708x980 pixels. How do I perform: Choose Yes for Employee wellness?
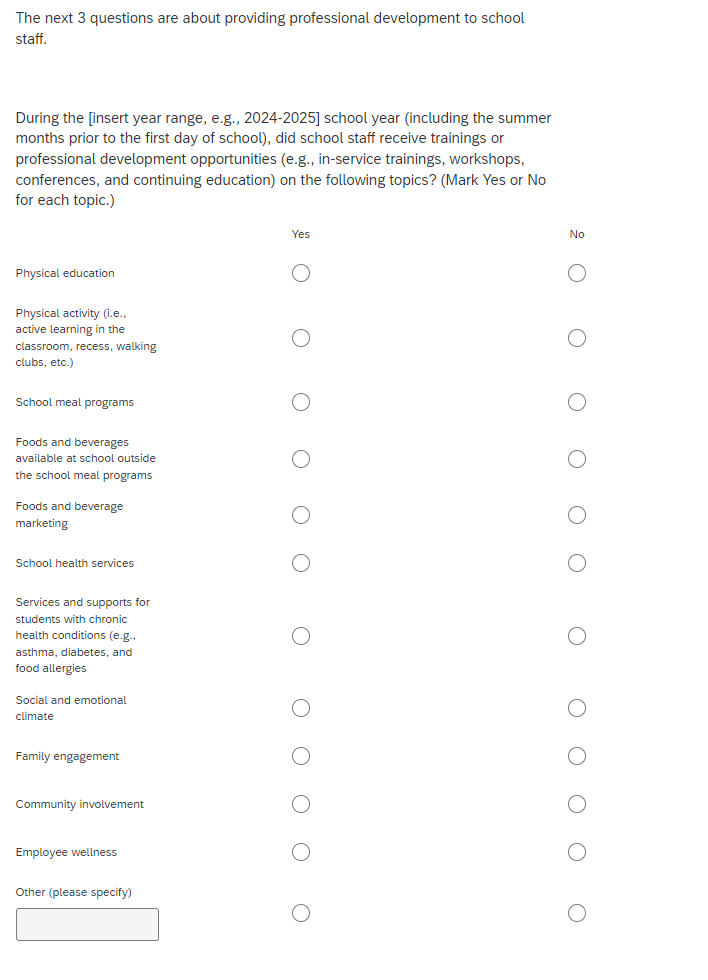coord(301,852)
